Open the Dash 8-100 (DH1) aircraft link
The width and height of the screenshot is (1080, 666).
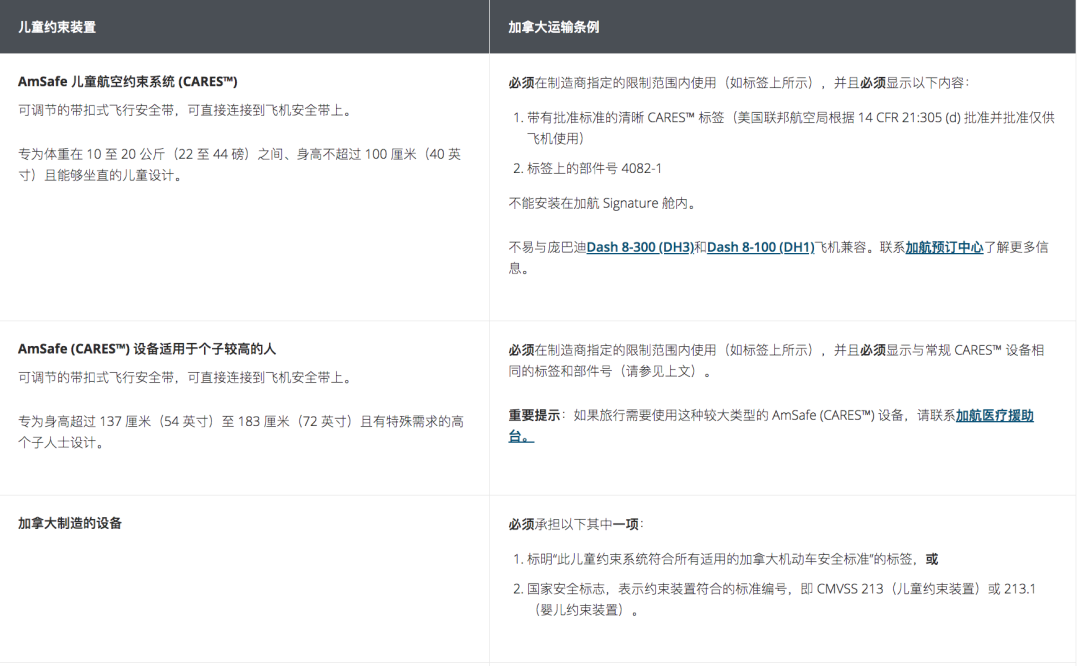coord(762,246)
